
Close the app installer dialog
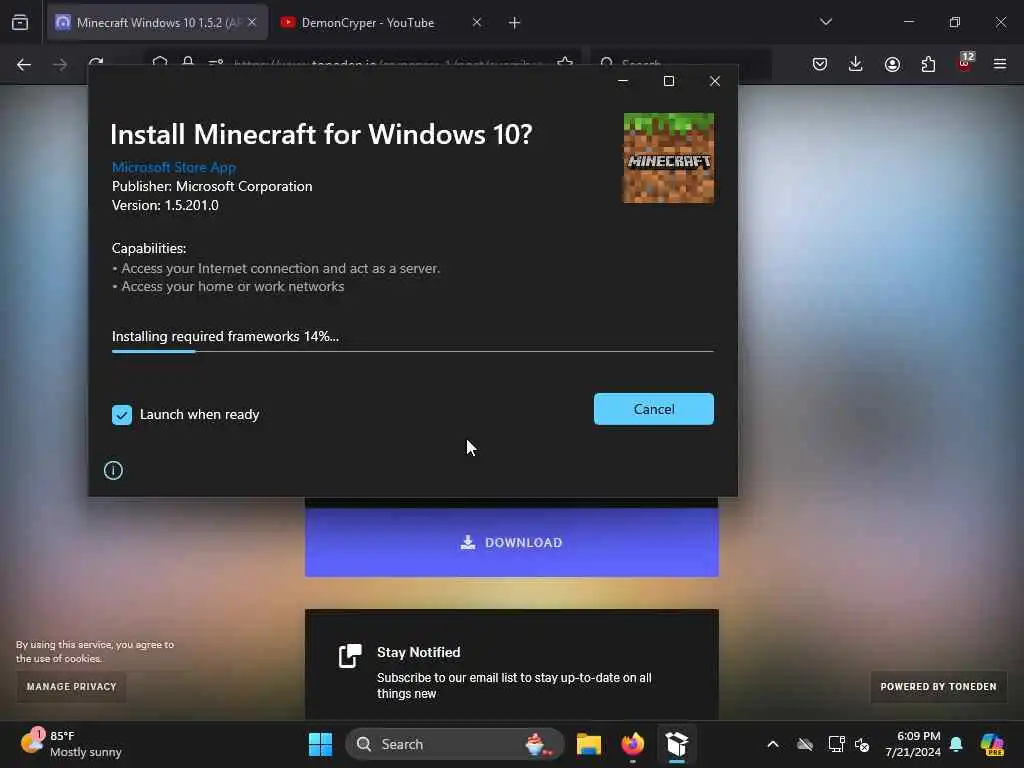(714, 81)
